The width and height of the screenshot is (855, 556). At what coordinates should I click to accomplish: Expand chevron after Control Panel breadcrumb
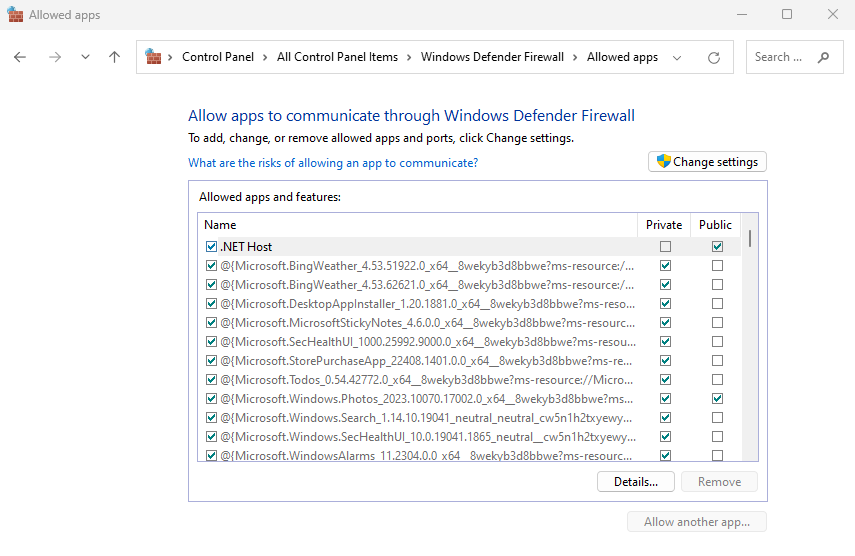click(x=265, y=57)
